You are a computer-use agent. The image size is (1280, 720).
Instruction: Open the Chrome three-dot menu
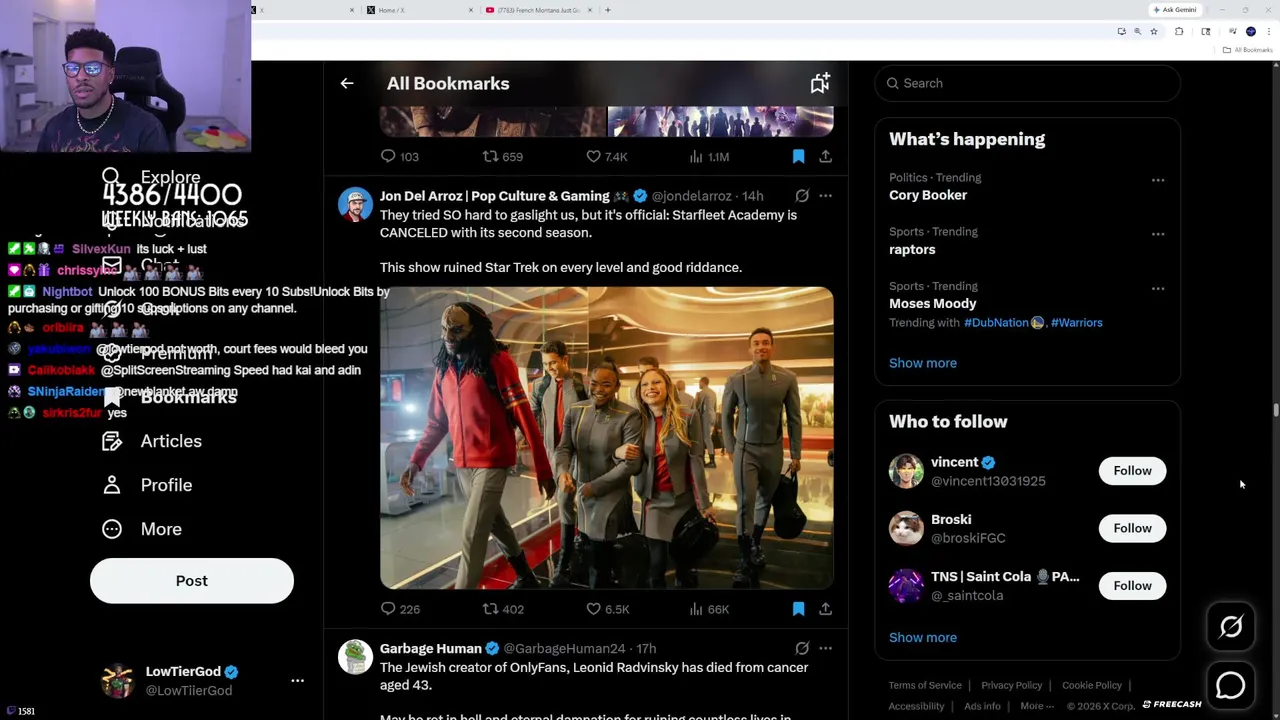coord(1268,32)
